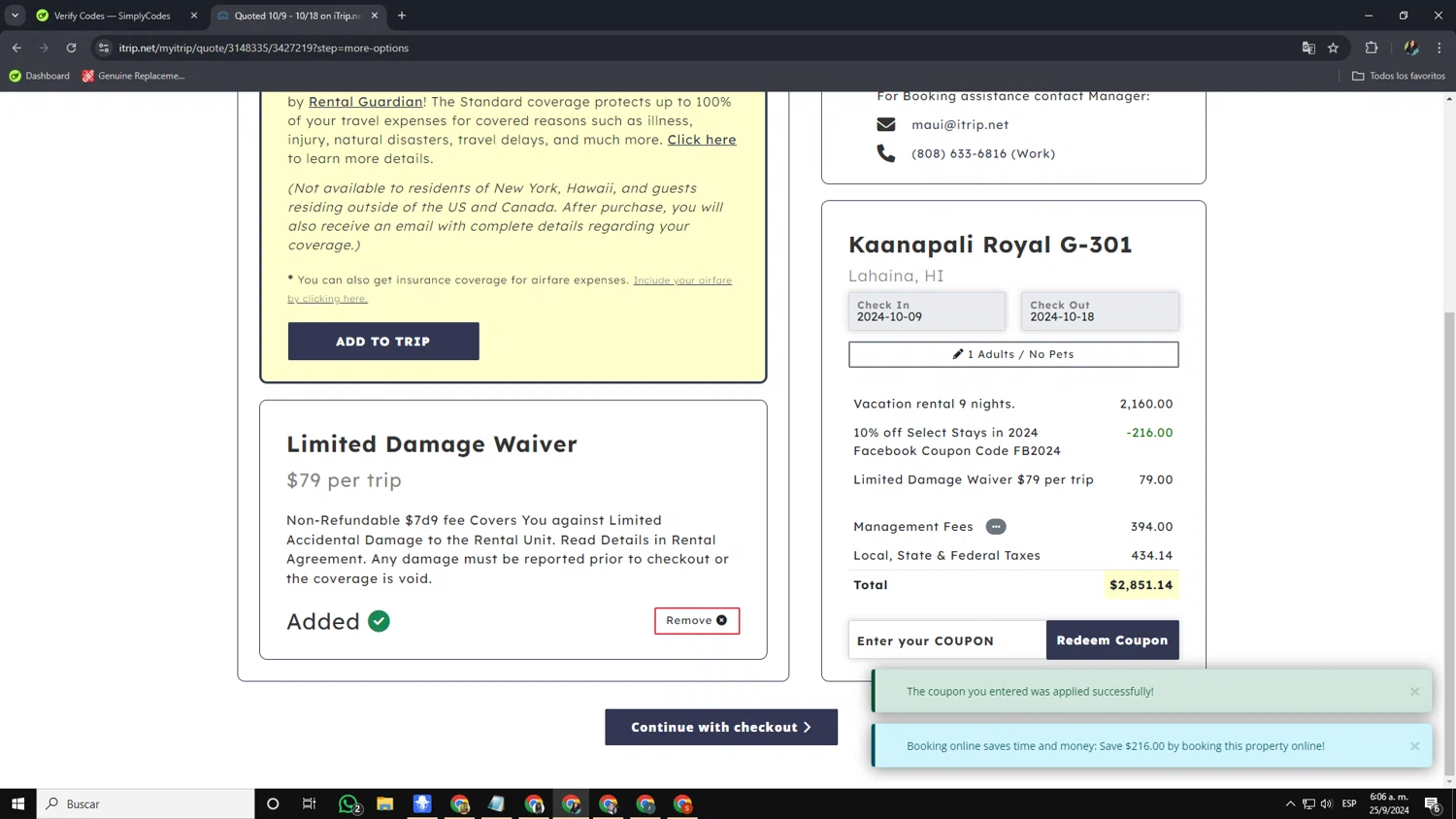Image resolution: width=1456 pixels, height=819 pixels.
Task: Select the Kaanapali Royal G-301 heading
Action: click(990, 245)
